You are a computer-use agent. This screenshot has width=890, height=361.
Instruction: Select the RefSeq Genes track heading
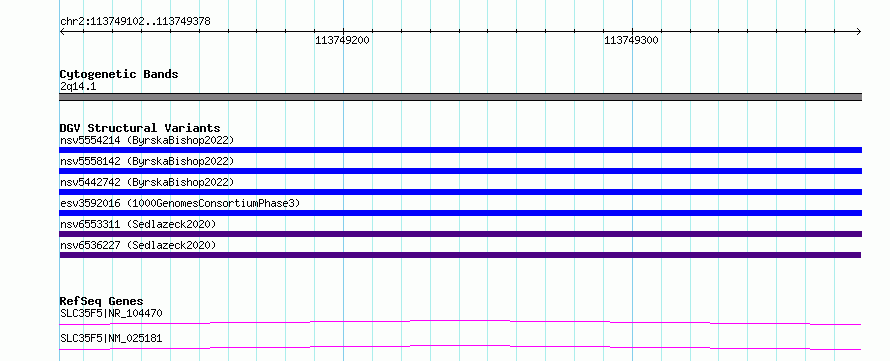tap(102, 301)
